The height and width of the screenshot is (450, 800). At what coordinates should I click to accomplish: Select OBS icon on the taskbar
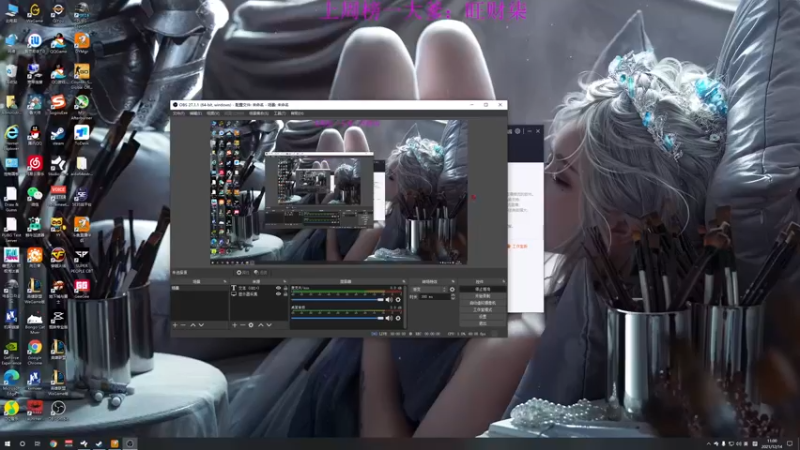click(130, 444)
